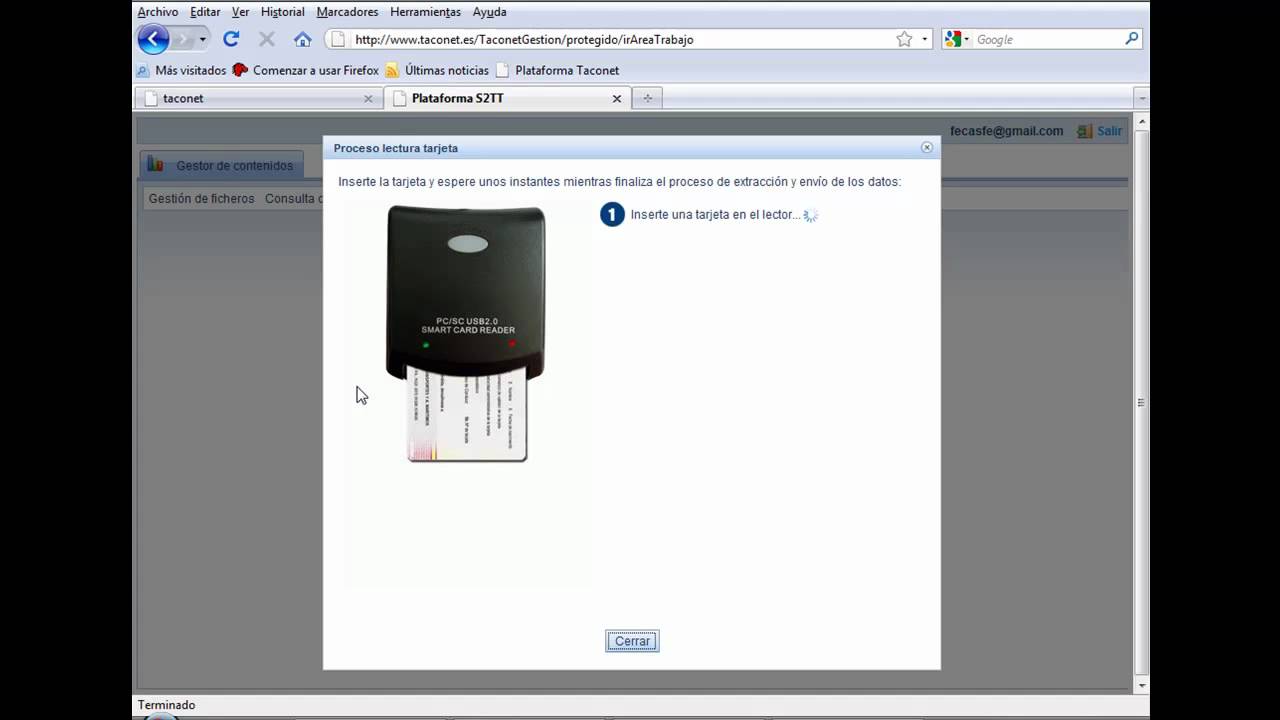Bookmark this page with the star icon
Viewport: 1280px width, 720px height.
[x=904, y=39]
